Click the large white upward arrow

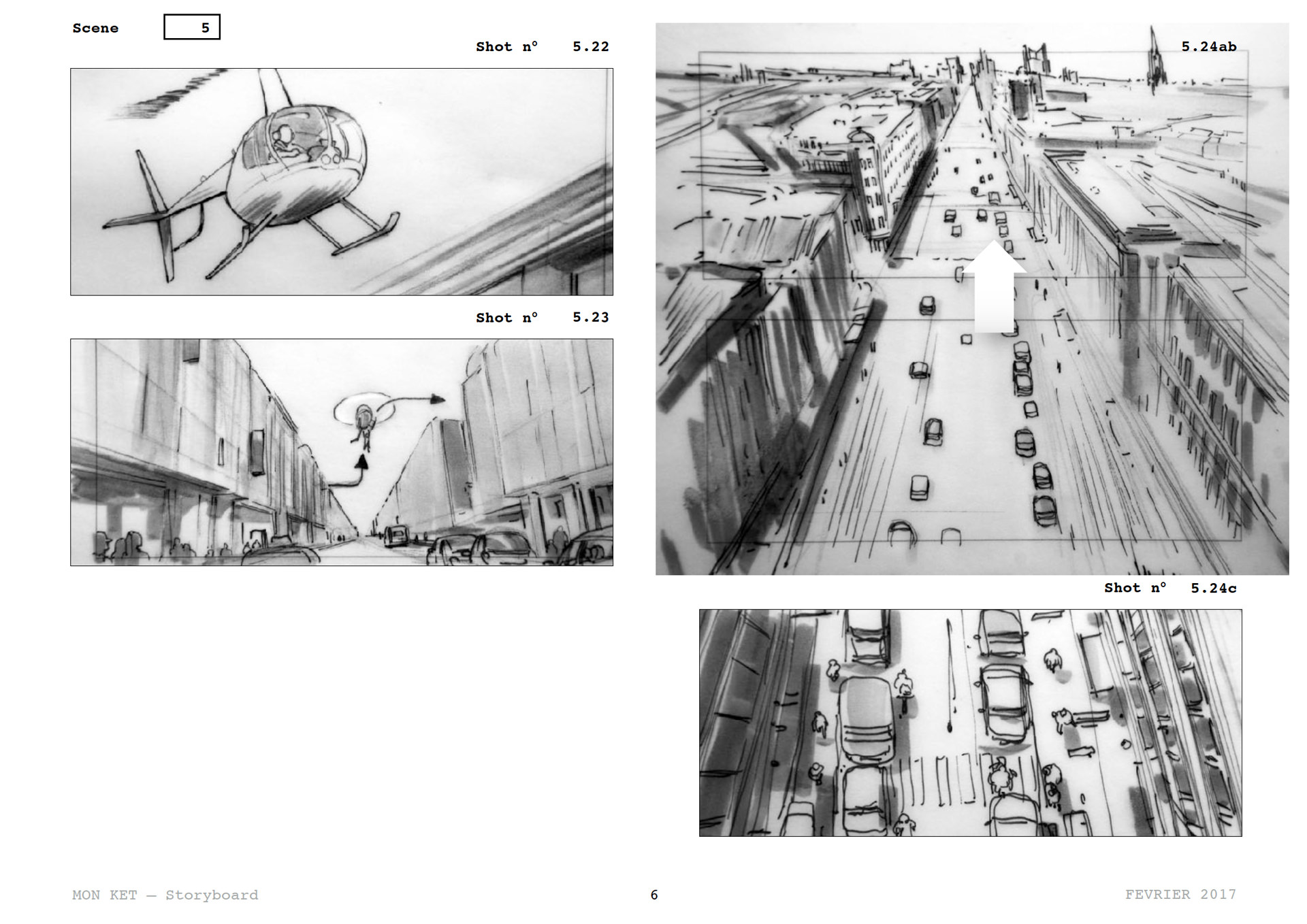pos(993,289)
